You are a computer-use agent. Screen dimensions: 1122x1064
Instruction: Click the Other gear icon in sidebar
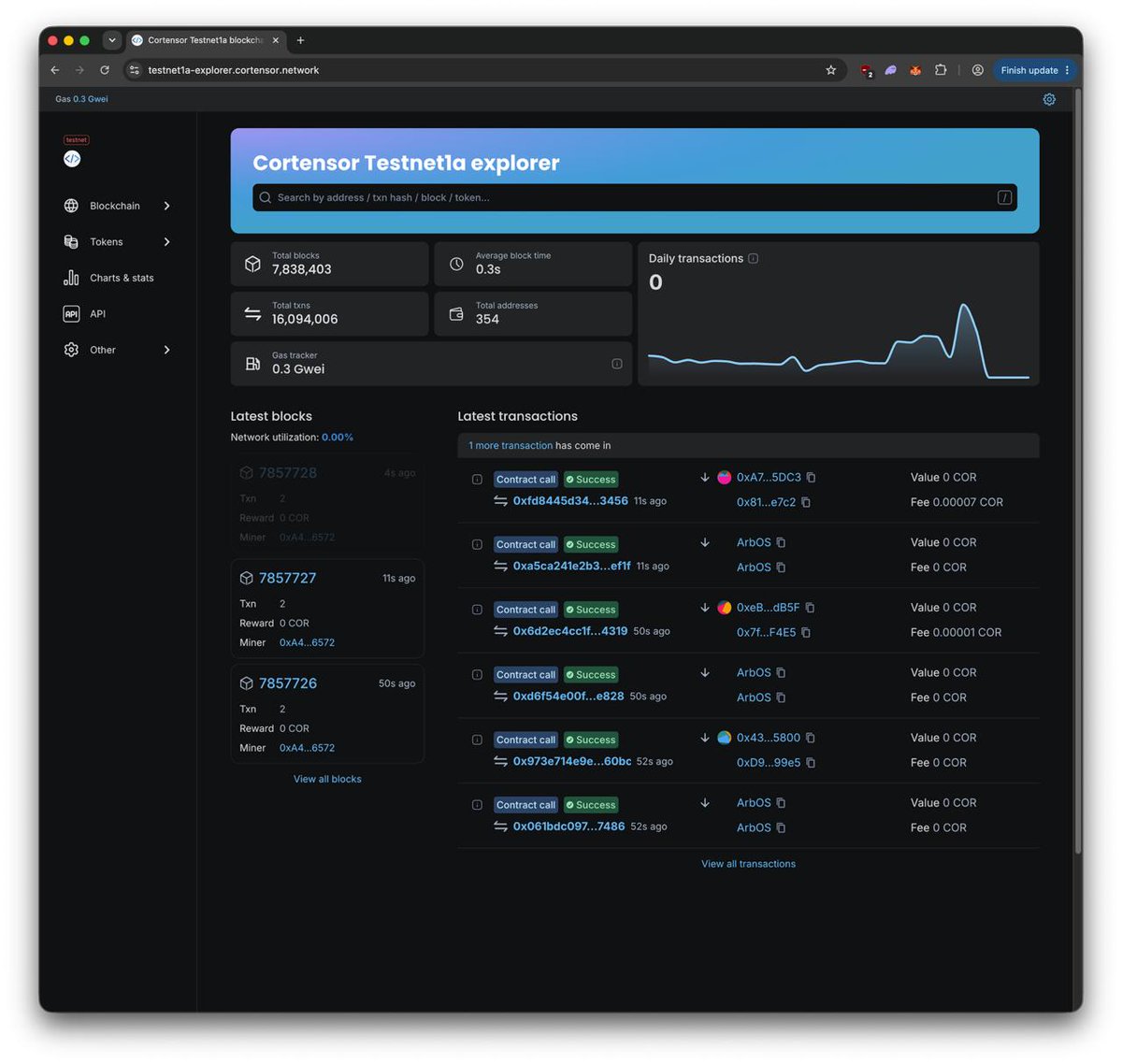pyautogui.click(x=71, y=350)
